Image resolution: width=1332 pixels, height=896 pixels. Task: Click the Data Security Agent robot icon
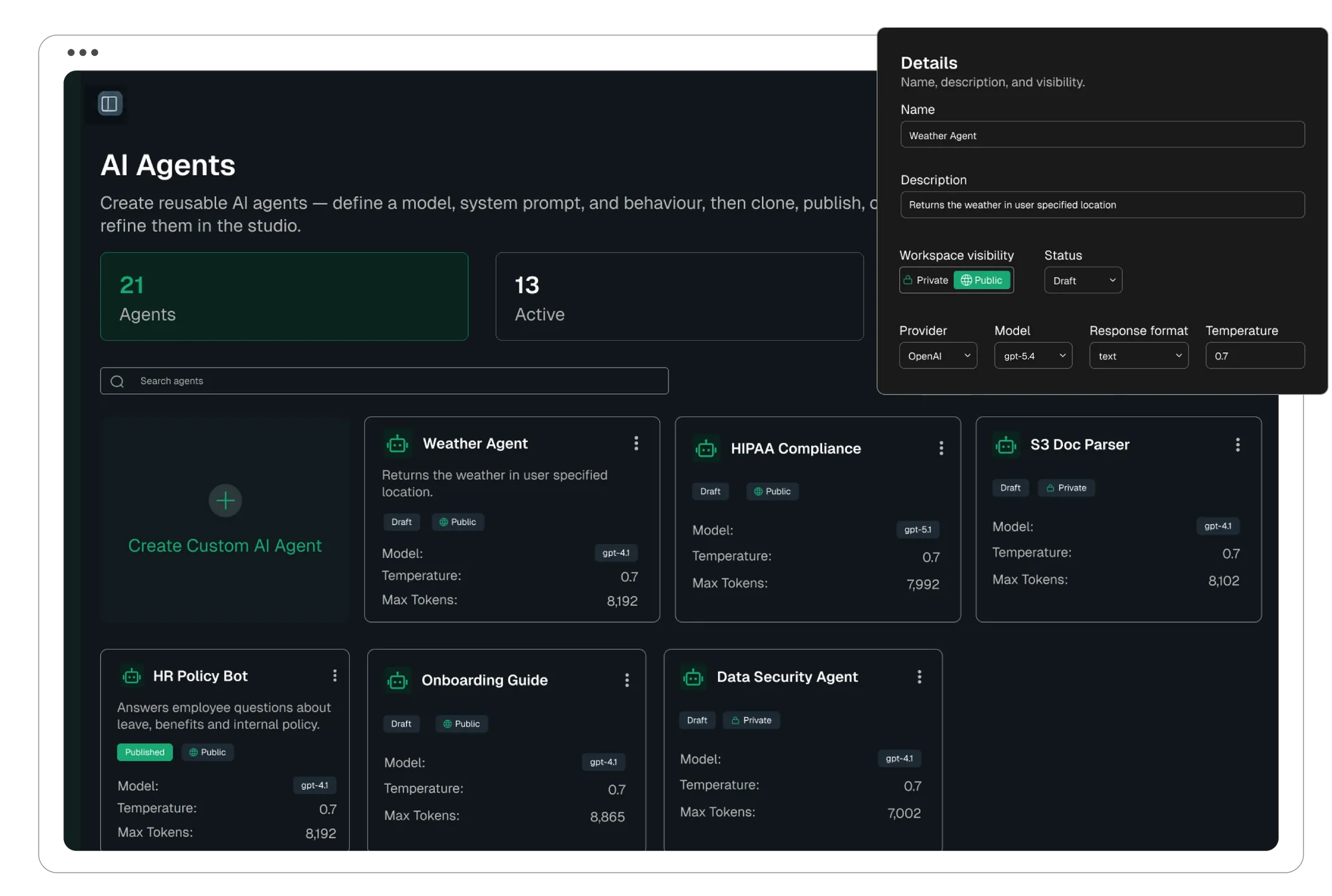[x=693, y=677]
